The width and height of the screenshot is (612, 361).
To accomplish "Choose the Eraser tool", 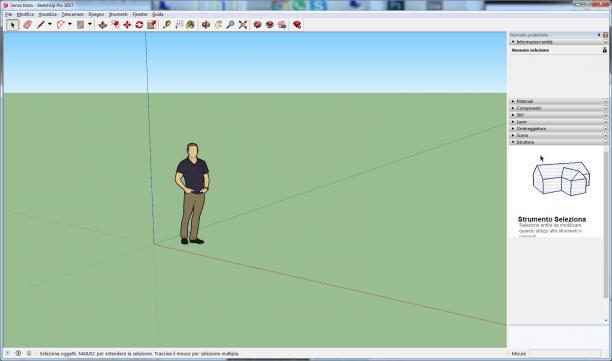I will [27, 25].
